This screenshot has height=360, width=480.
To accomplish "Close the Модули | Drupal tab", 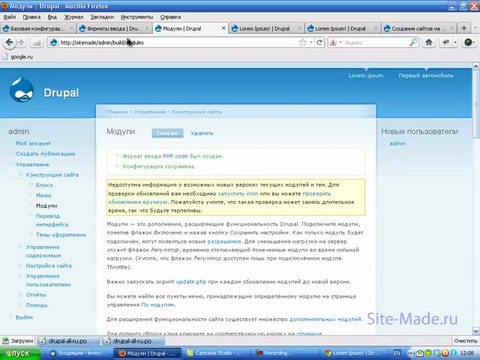I will 223,28.
